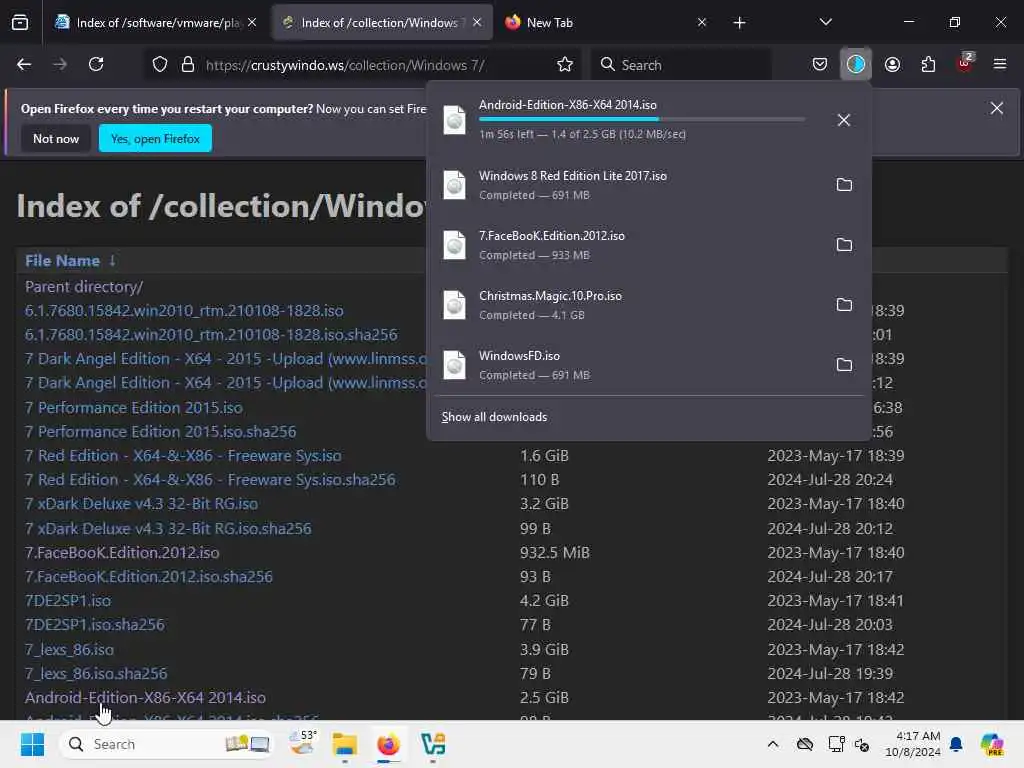Viewport: 1024px width, 768px height.
Task: Open 7 Red Edition Freeware Sys.iso.sha256
Action: [x=210, y=480]
